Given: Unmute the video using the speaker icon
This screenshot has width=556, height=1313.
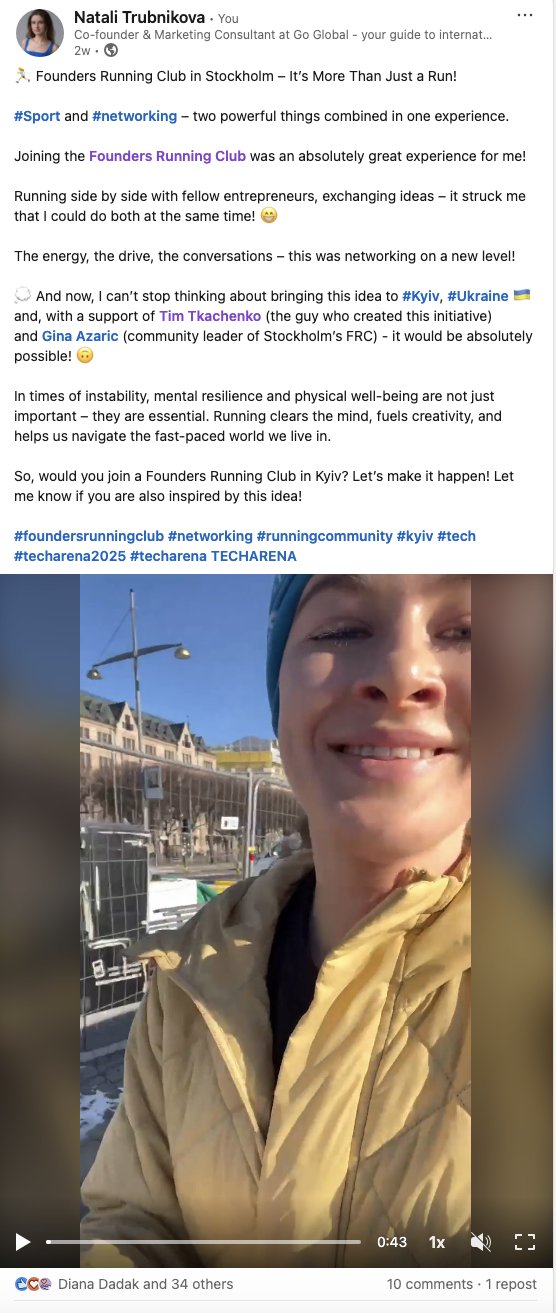Looking at the screenshot, I should (481, 1242).
